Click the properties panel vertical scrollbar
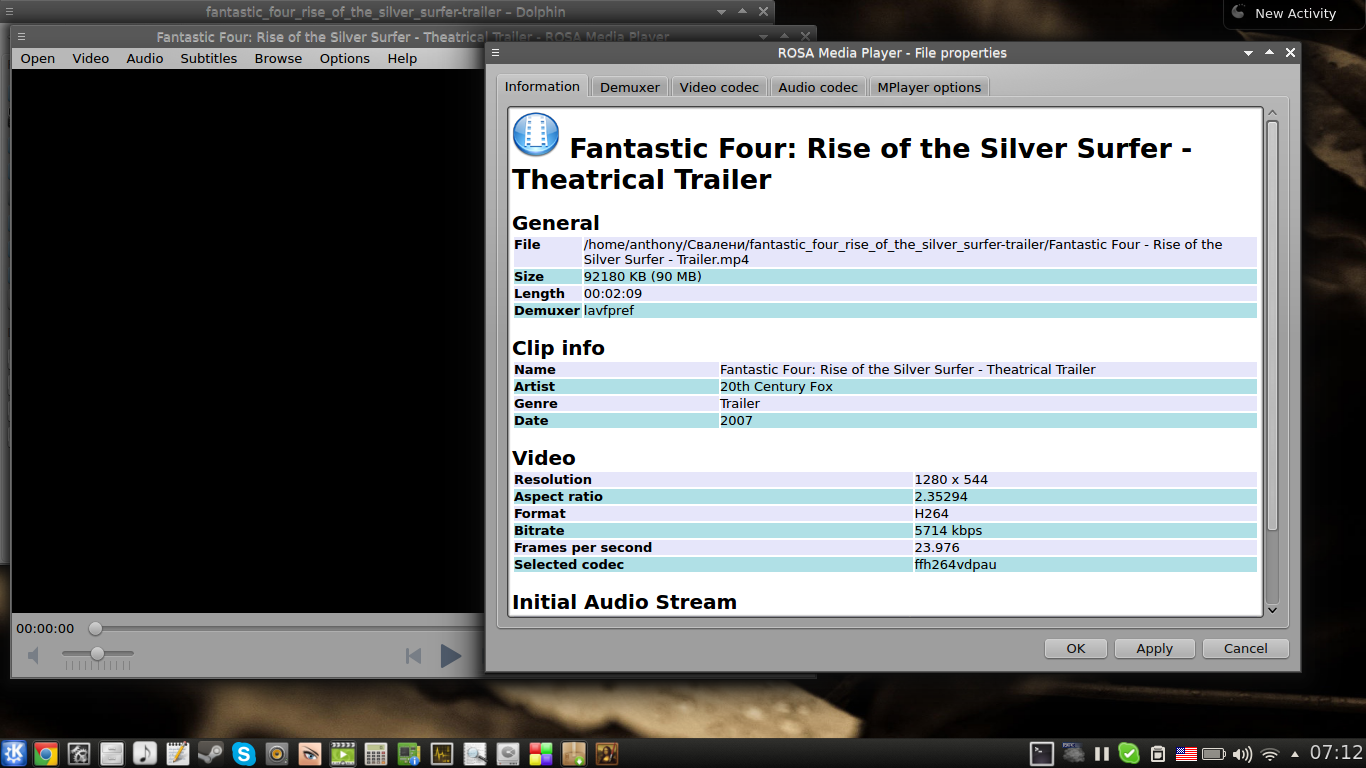This screenshot has width=1366, height=768. (1272, 325)
